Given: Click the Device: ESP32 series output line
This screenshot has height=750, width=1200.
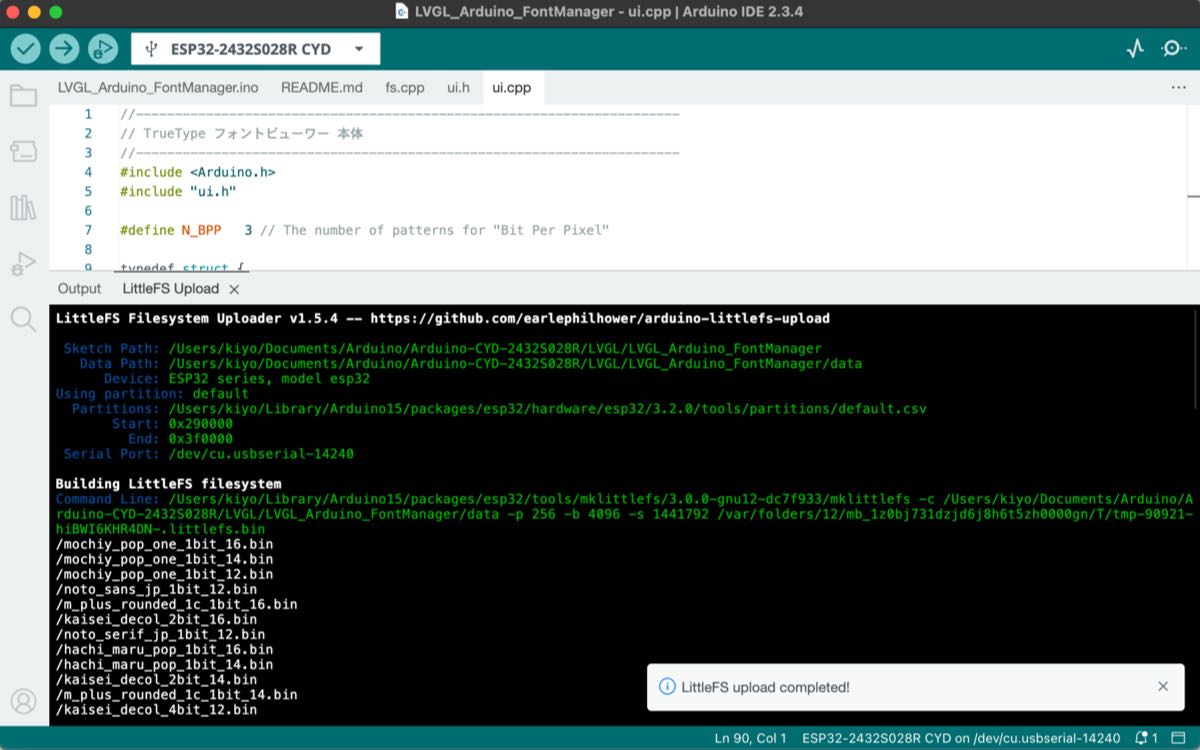Looking at the screenshot, I should (x=237, y=379).
